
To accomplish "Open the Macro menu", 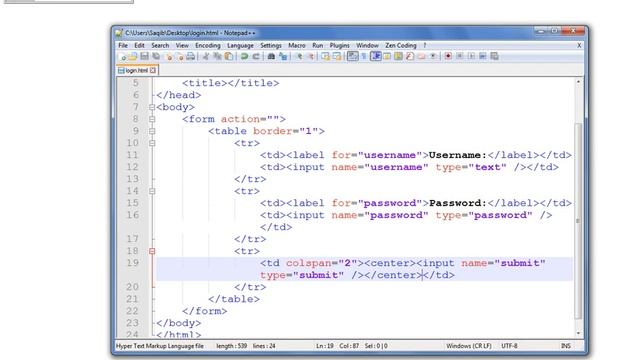I will click(x=297, y=45).
